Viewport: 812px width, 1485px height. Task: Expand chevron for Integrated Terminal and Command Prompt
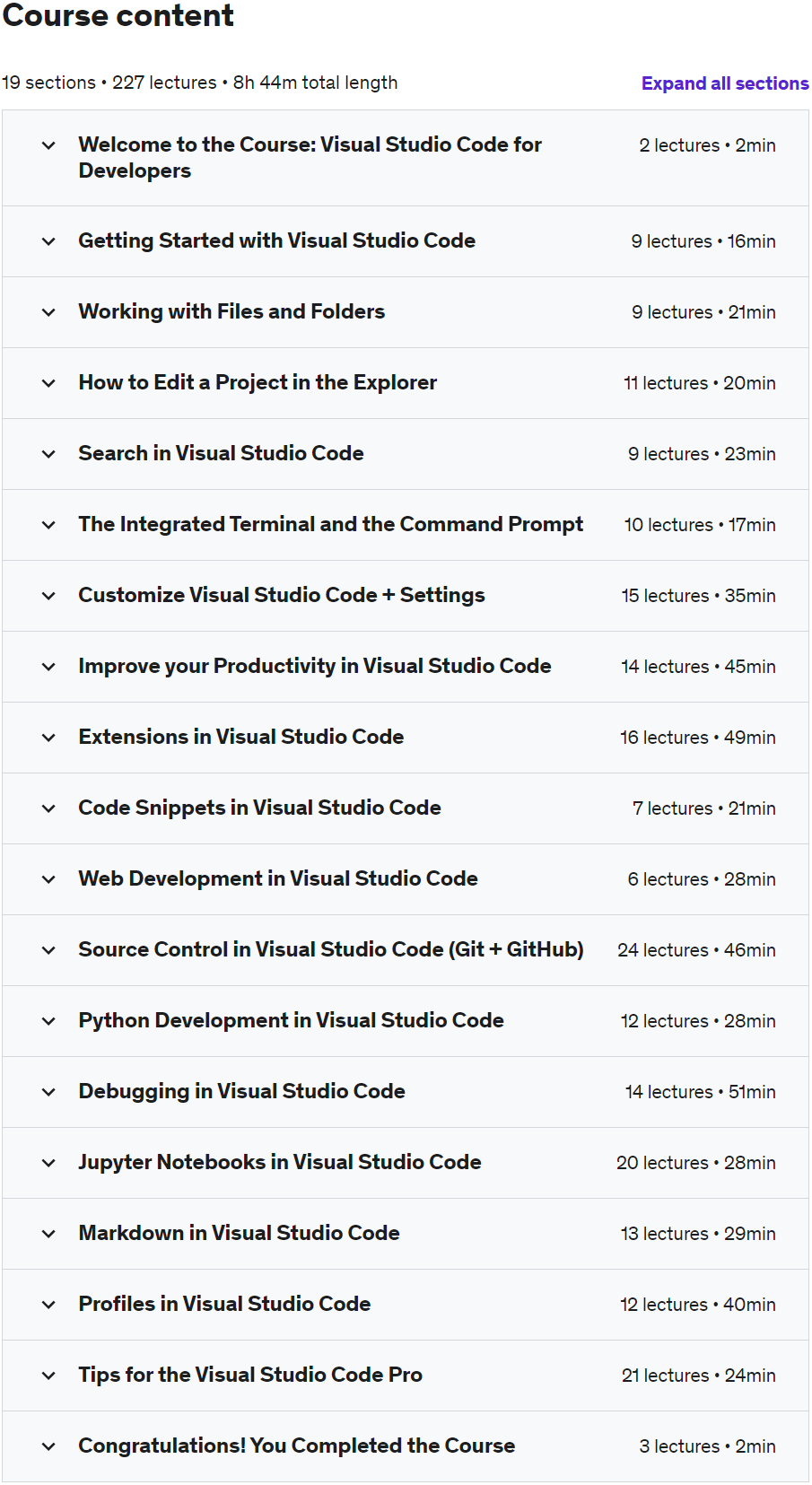[x=48, y=525]
